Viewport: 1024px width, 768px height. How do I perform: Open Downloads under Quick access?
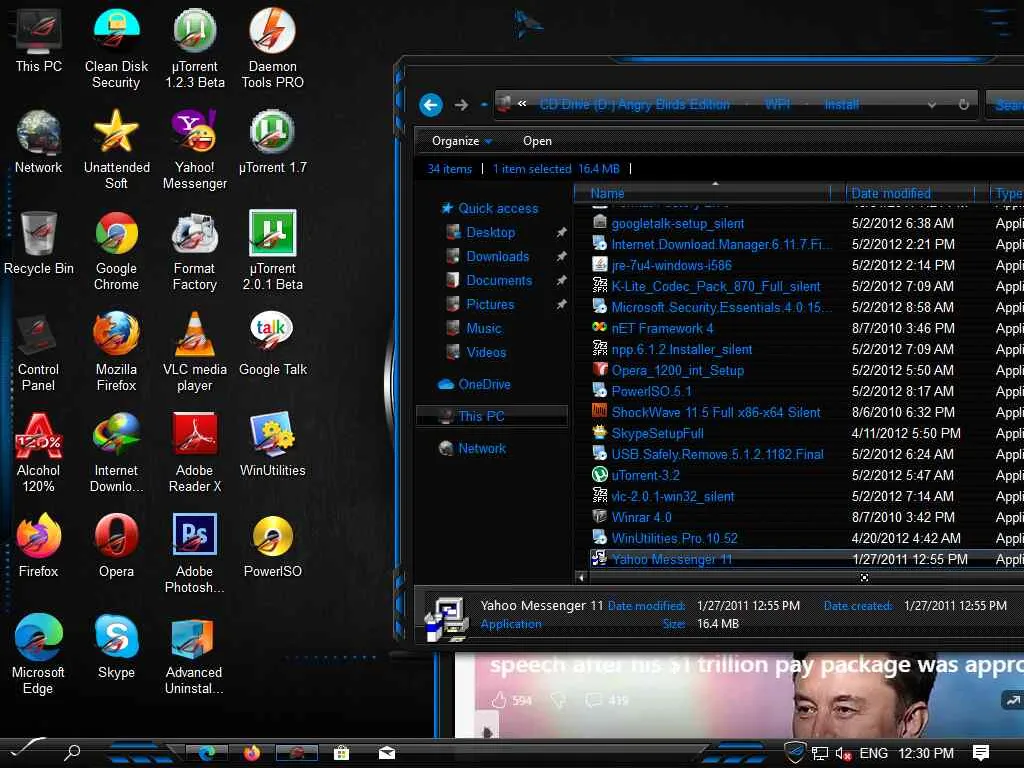tap(497, 256)
